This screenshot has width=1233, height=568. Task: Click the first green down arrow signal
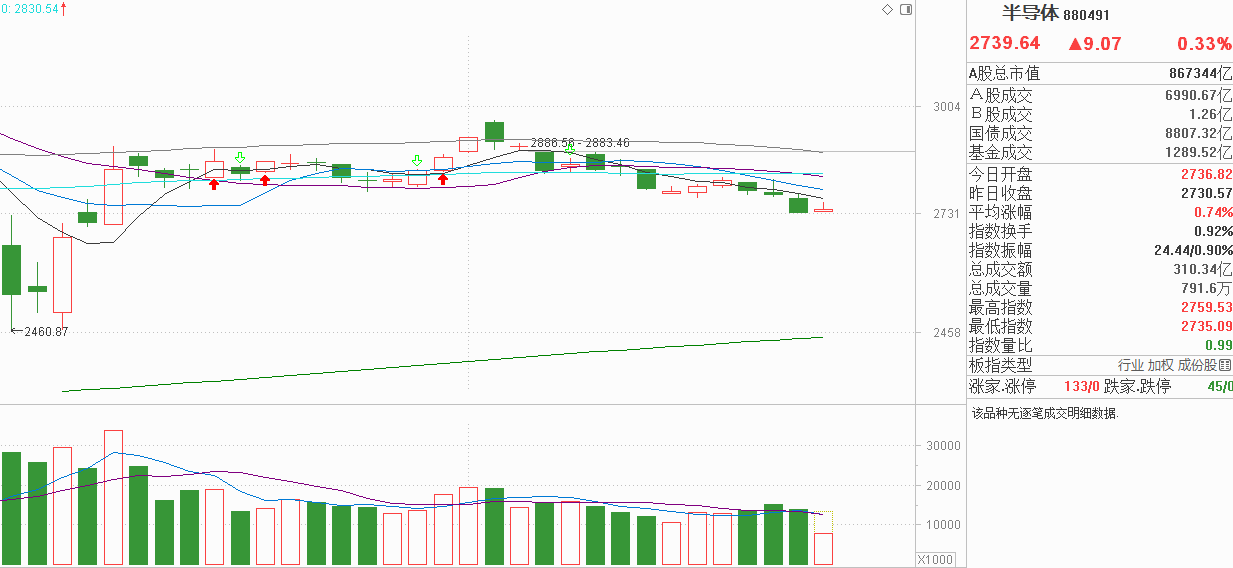pos(240,157)
